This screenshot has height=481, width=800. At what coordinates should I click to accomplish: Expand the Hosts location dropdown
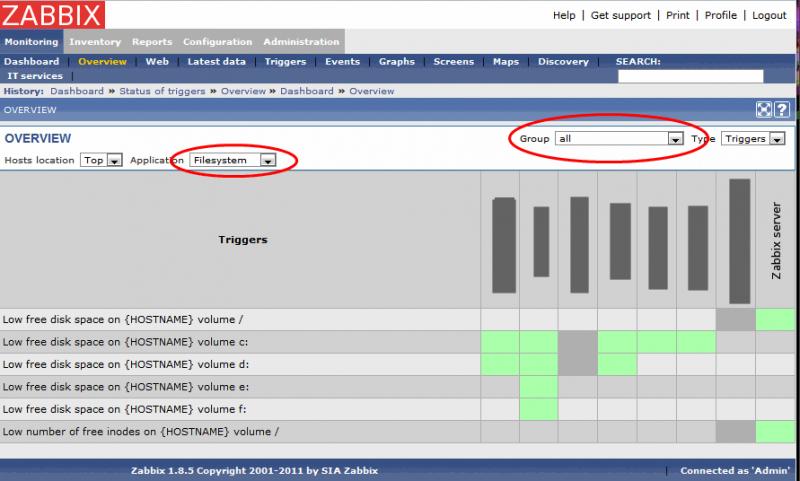101,160
